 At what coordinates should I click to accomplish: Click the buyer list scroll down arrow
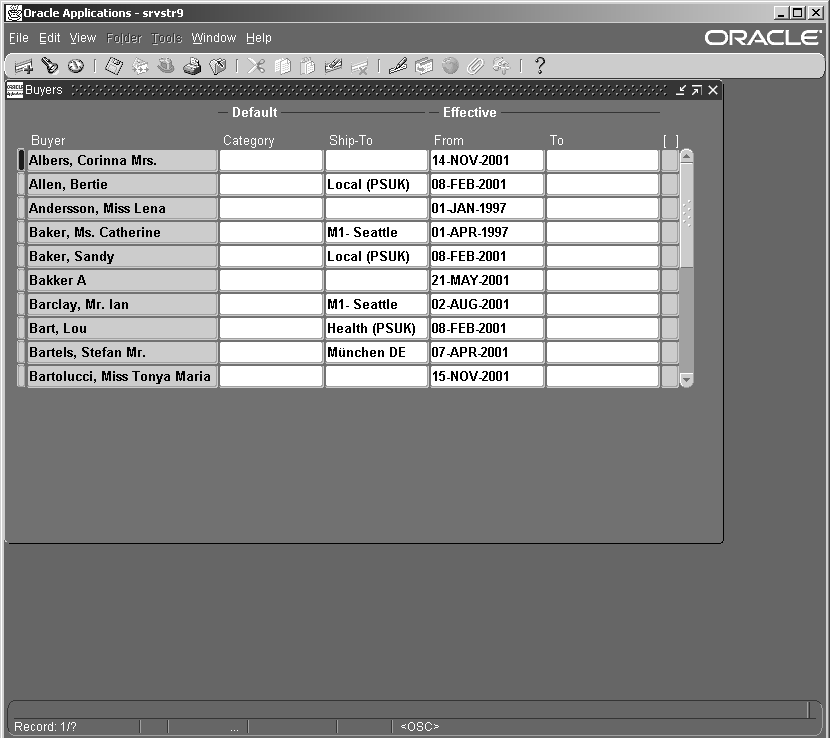tap(687, 380)
